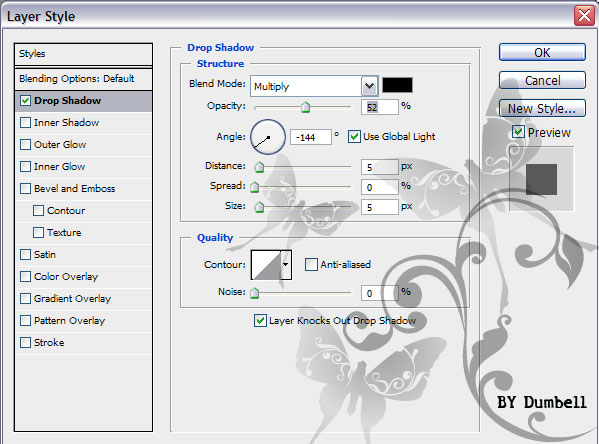Click the Angle dial control
The height and width of the screenshot is (444, 599).
pos(268,137)
